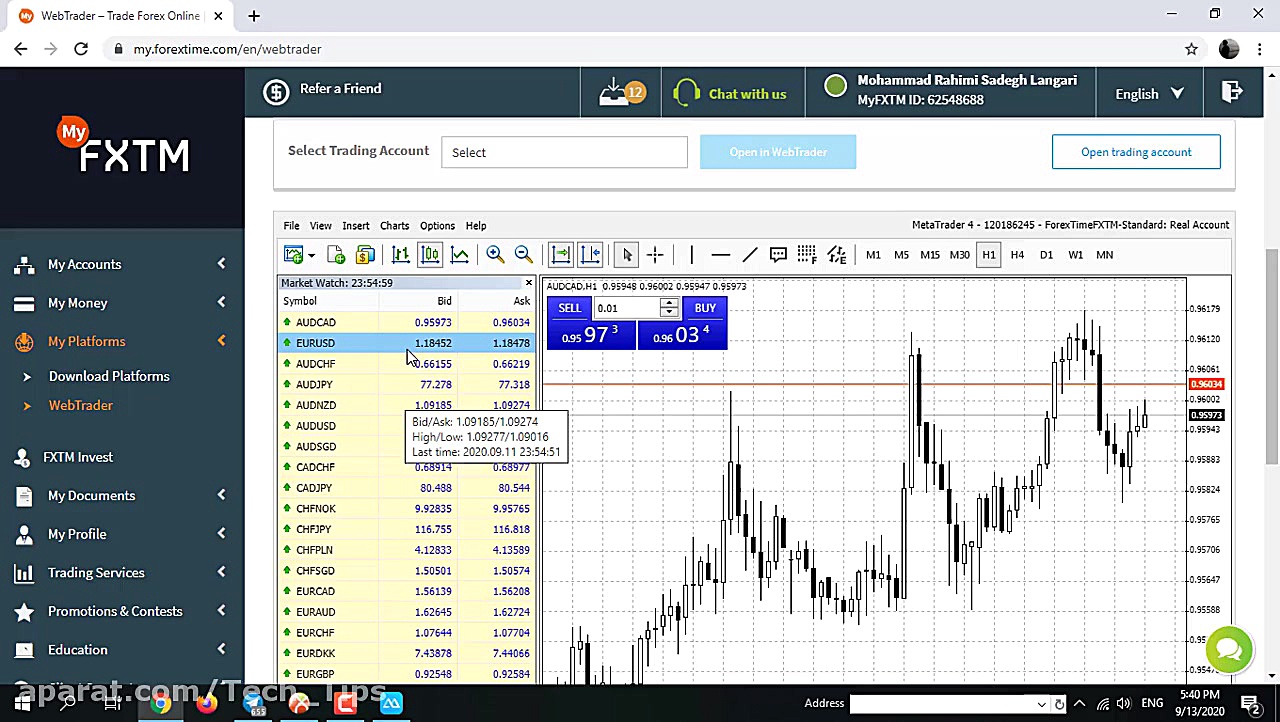Expand the English language dropdown

click(1149, 94)
